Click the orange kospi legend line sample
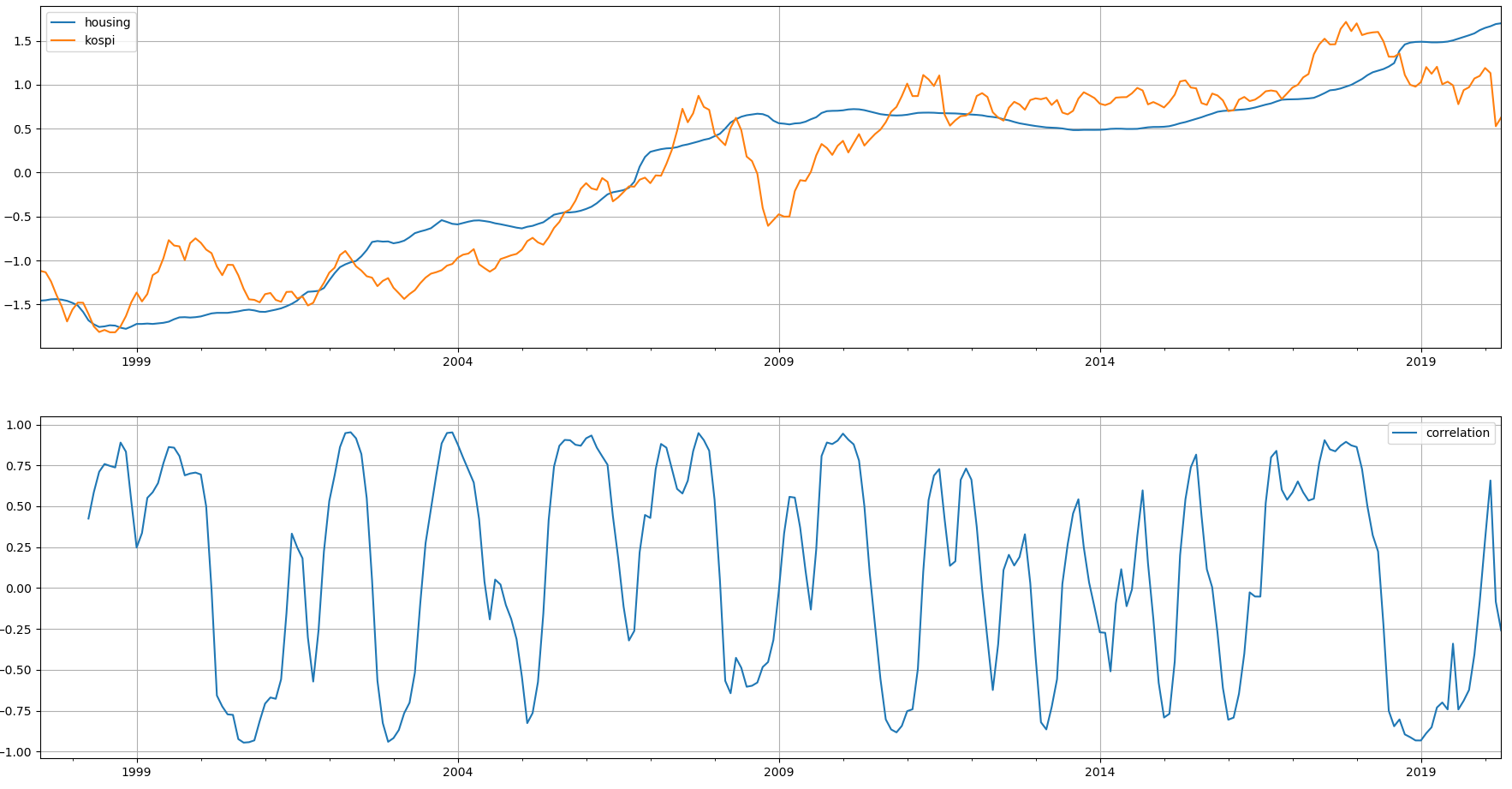Screen dimensions: 1512x789 [63, 40]
